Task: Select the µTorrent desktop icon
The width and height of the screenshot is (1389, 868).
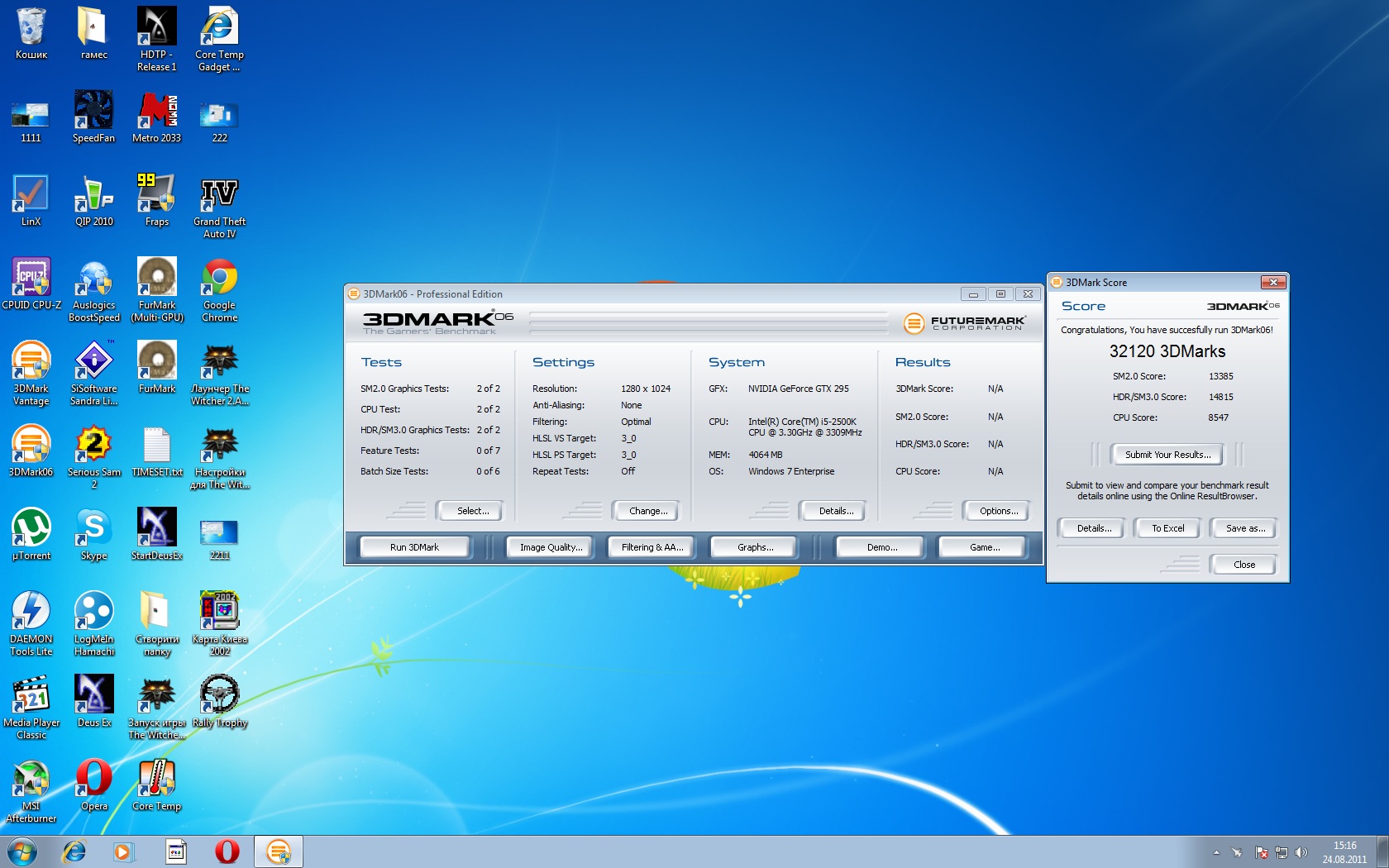Action: click(31, 534)
